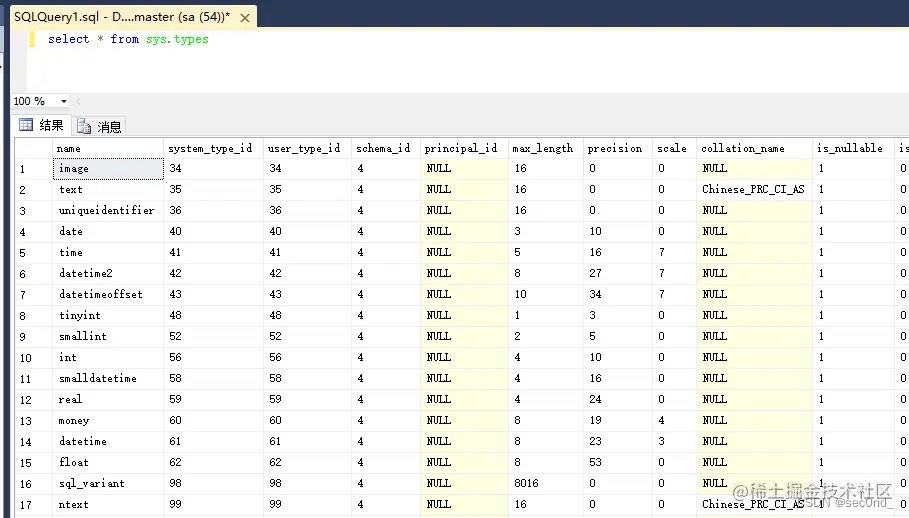Click the principal_id column header
The image size is (909, 518).
[464, 148]
